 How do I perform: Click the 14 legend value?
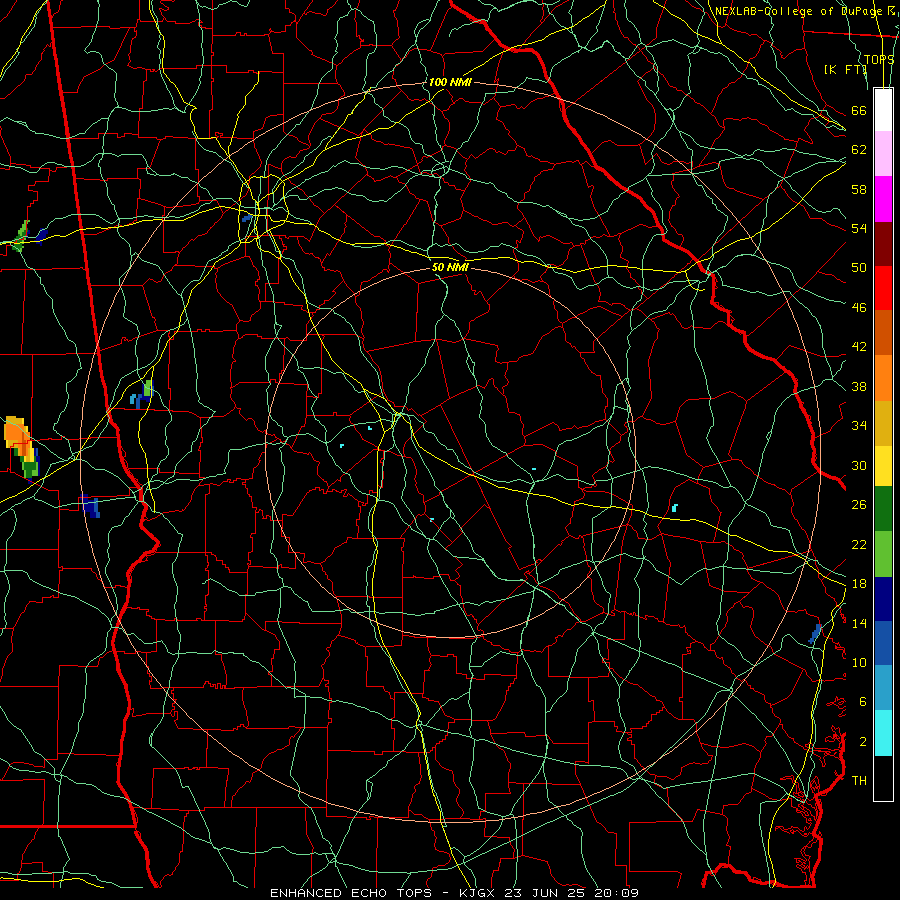coord(859,623)
